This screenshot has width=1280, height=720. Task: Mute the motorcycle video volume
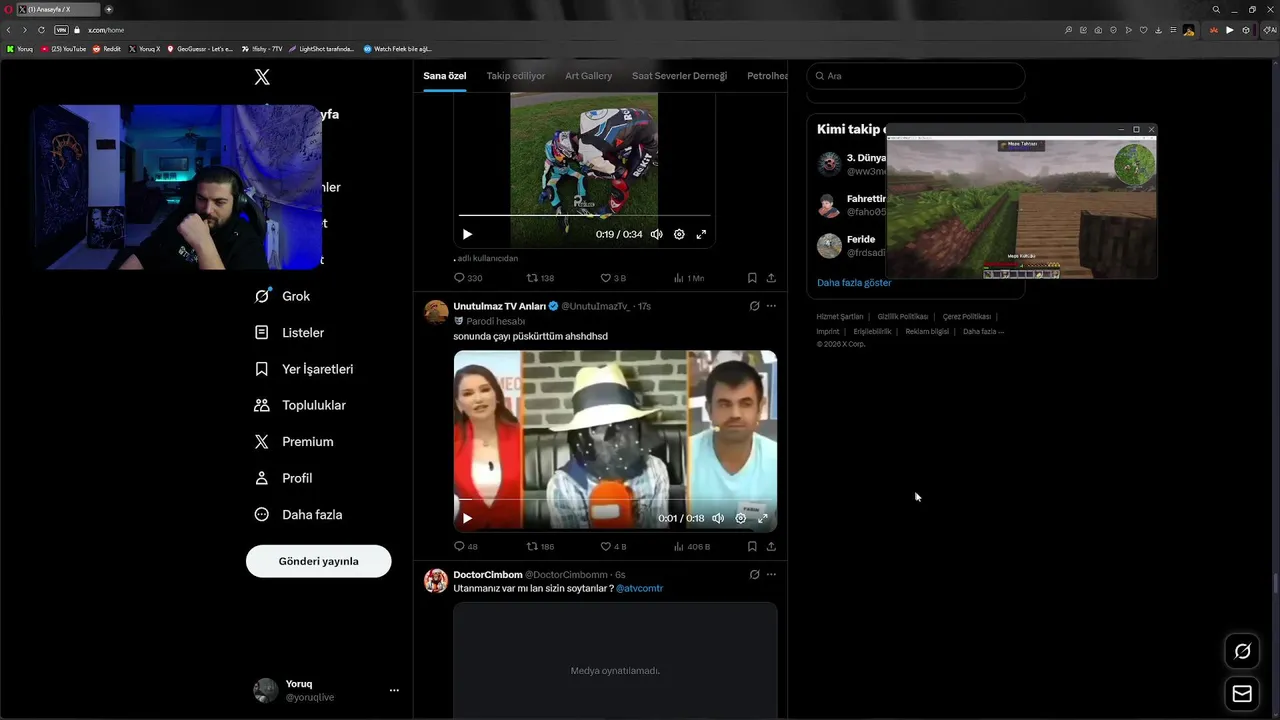(656, 234)
